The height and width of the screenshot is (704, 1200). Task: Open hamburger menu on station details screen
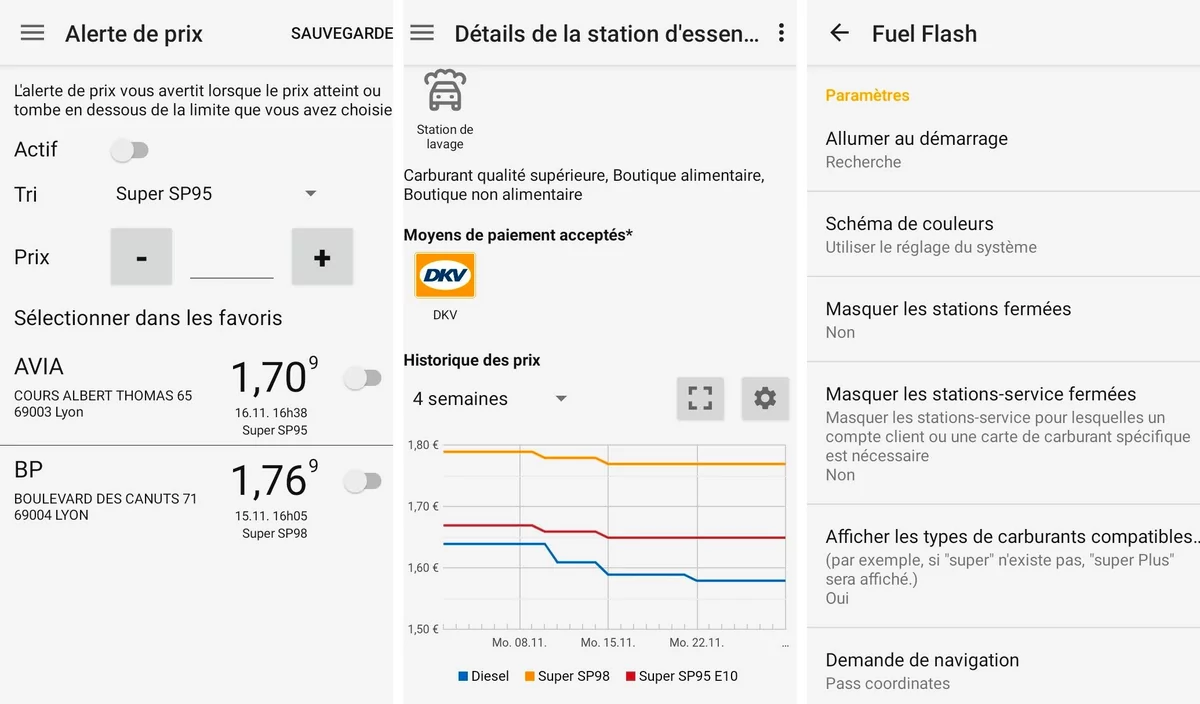click(422, 33)
